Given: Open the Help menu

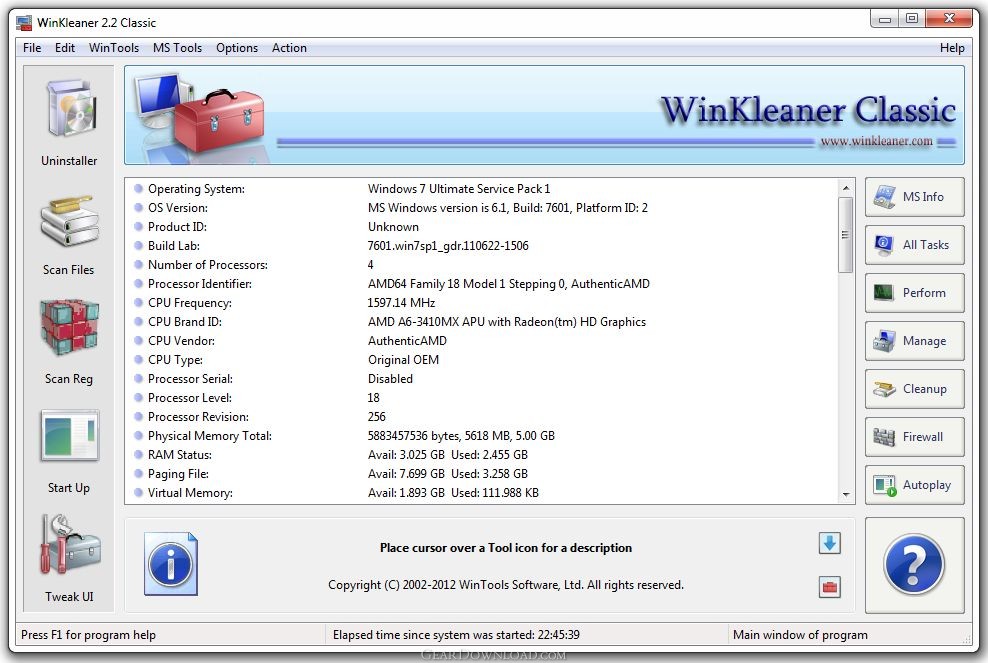Looking at the screenshot, I should pos(952,48).
